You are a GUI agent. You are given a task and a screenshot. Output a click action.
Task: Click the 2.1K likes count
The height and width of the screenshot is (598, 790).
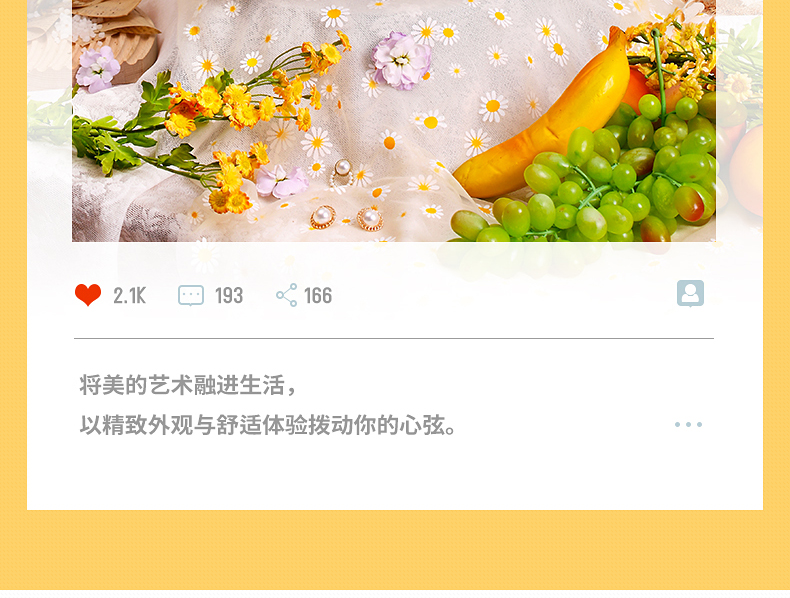[x=129, y=296]
